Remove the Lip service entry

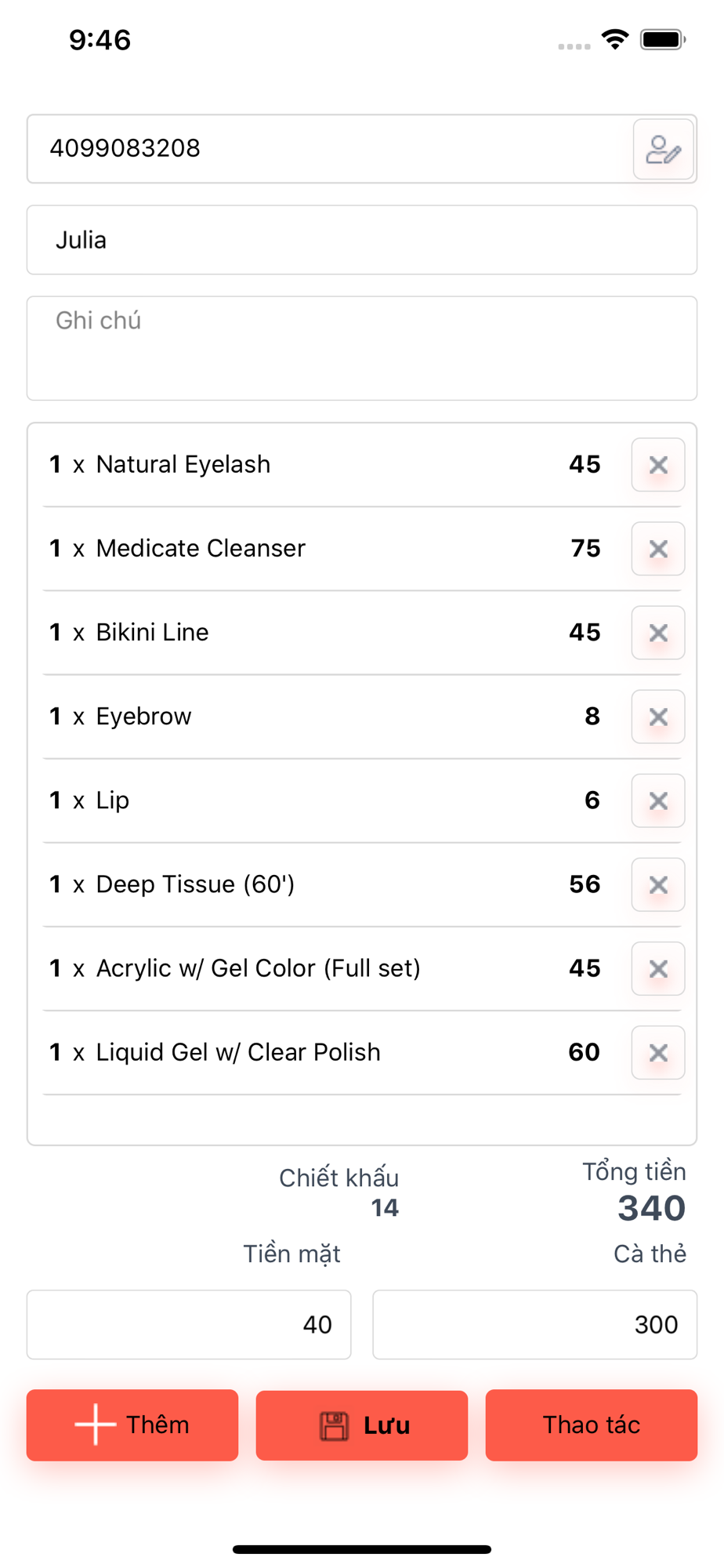pyautogui.click(x=658, y=800)
